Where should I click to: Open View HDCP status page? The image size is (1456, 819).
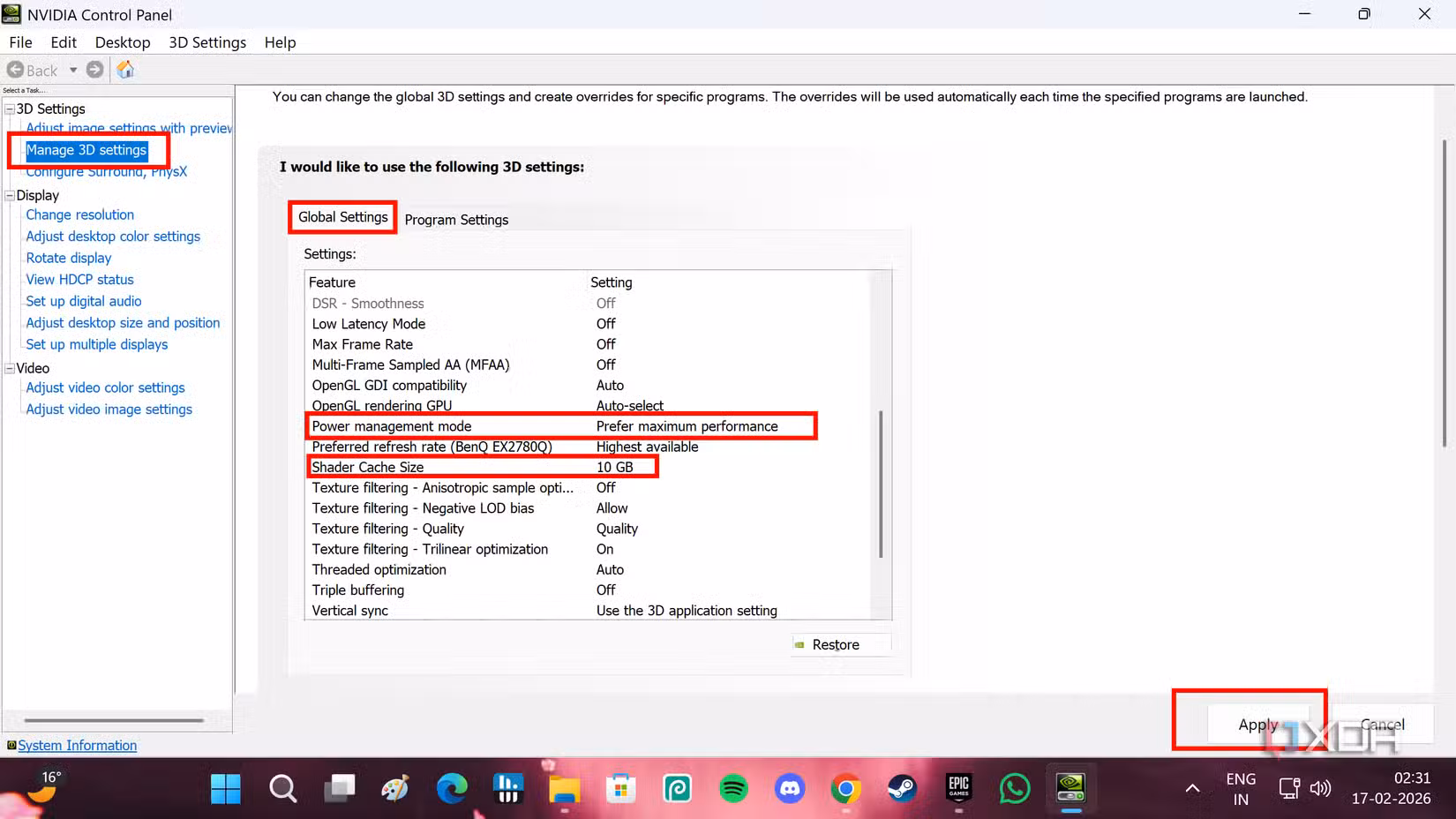coord(80,280)
